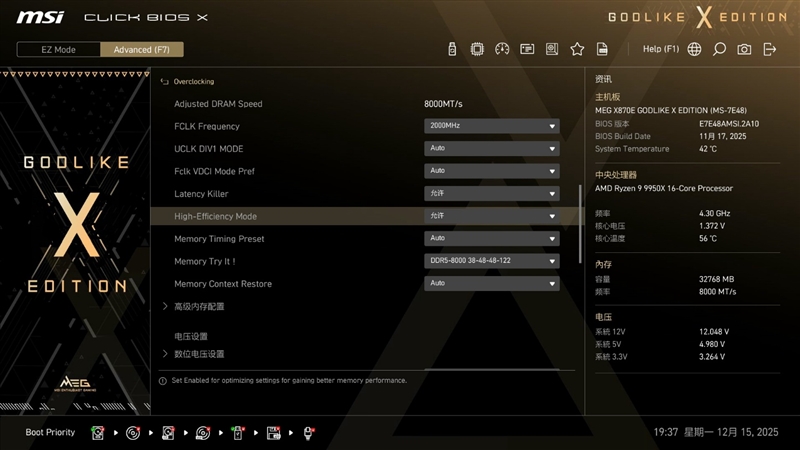Click the 电压设置 section heading
This screenshot has width=800, height=450.
tap(191, 337)
